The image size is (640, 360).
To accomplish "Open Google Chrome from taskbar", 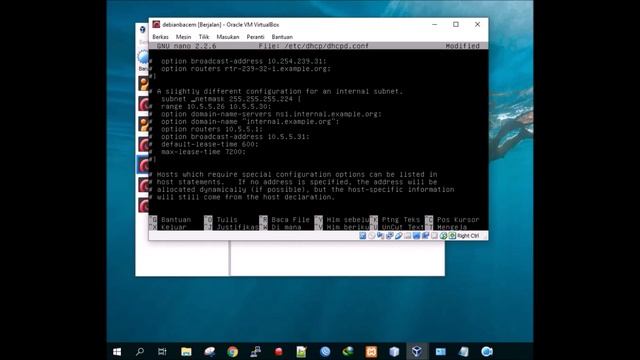I will (233, 351).
